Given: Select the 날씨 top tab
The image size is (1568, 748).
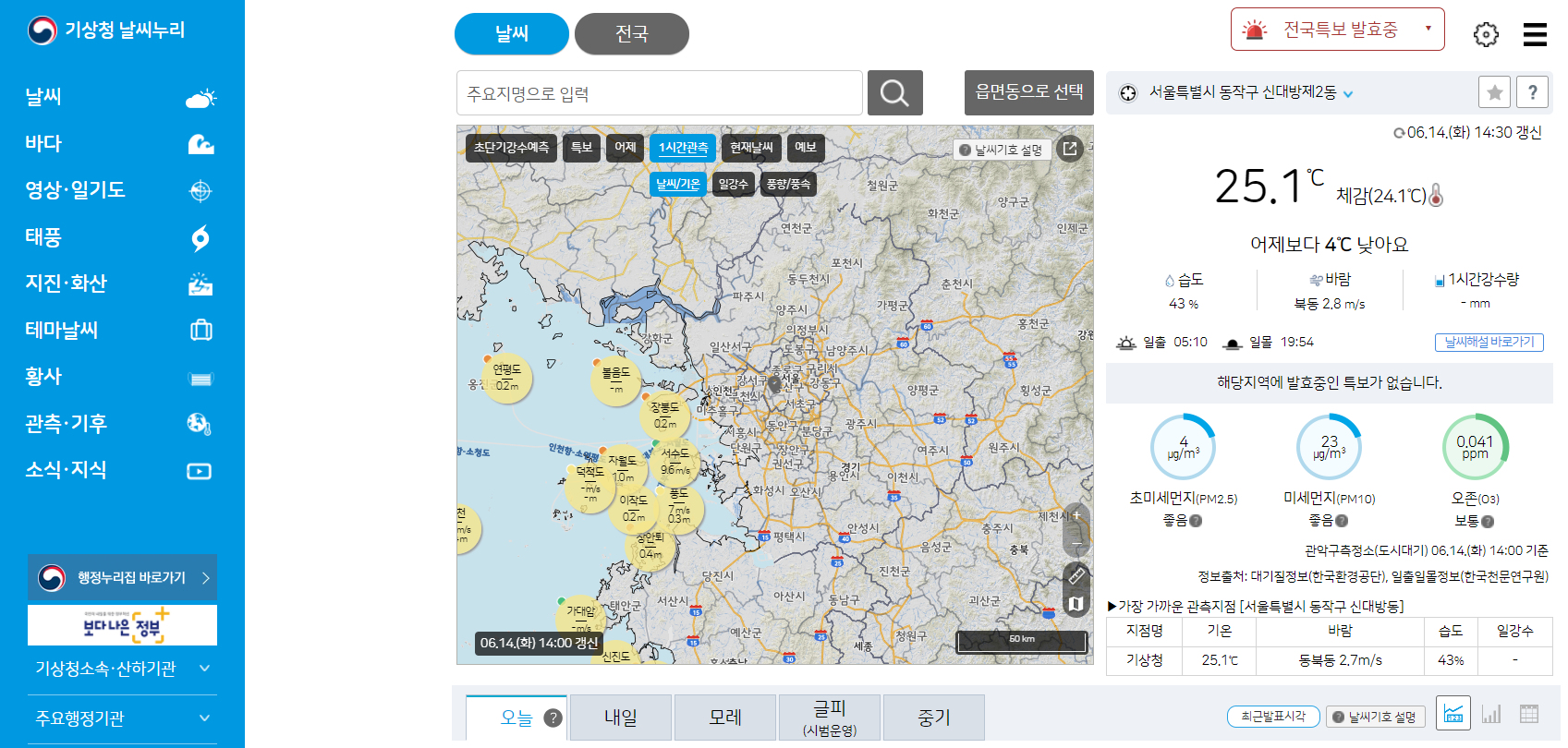Looking at the screenshot, I should pyautogui.click(x=512, y=34).
